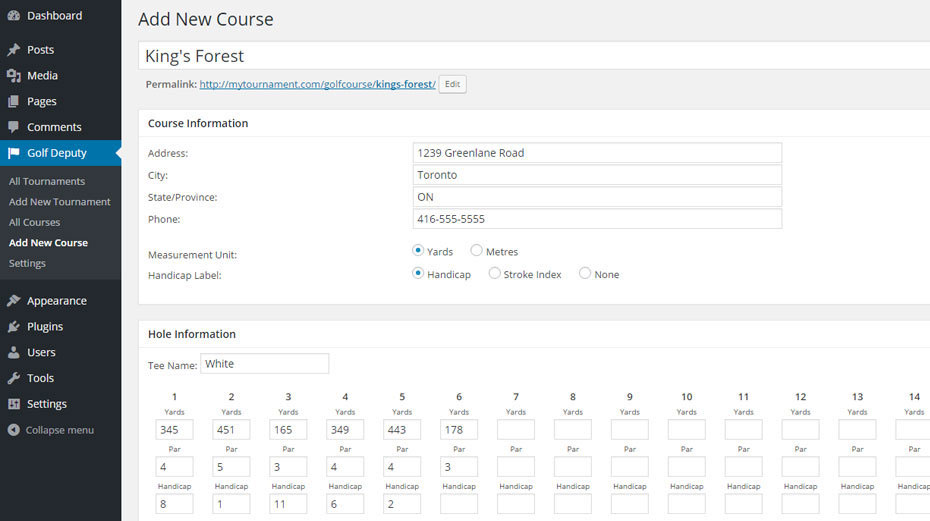This screenshot has height=521, width=930.
Task: Click the Collapse menu arrow icon
Action: pyautogui.click(x=14, y=430)
